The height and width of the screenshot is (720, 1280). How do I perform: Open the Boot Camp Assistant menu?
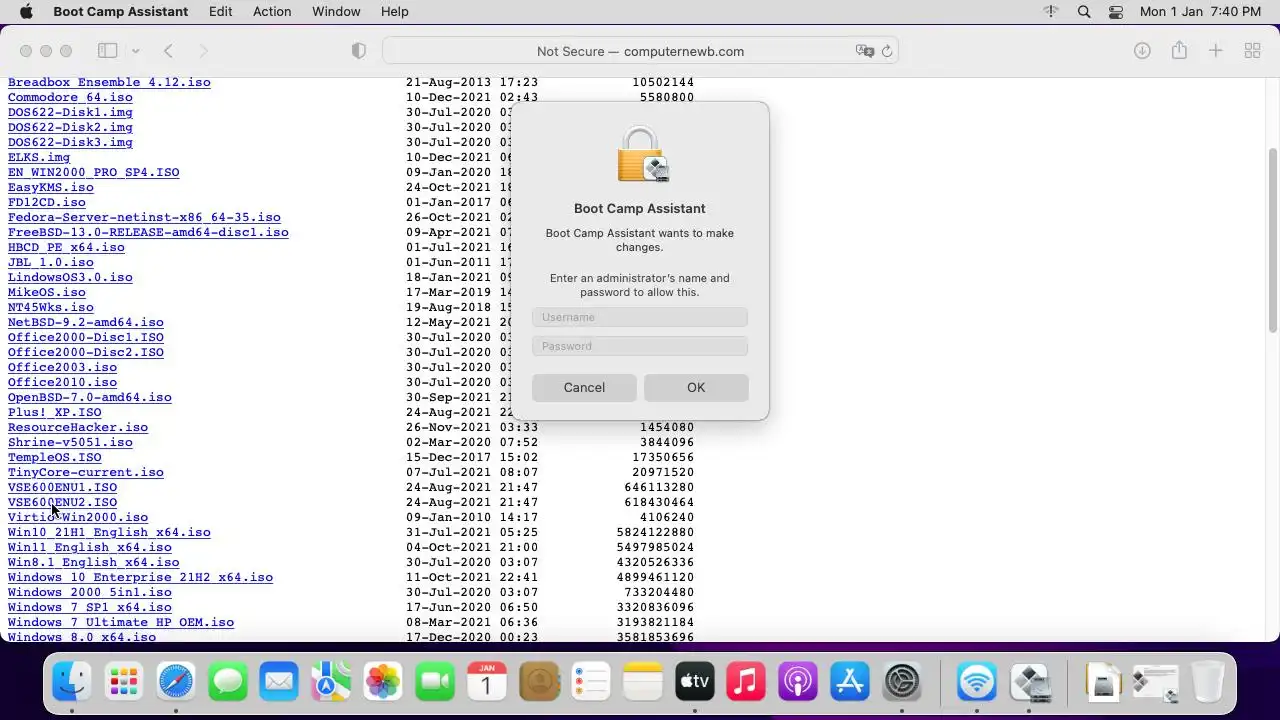120,12
